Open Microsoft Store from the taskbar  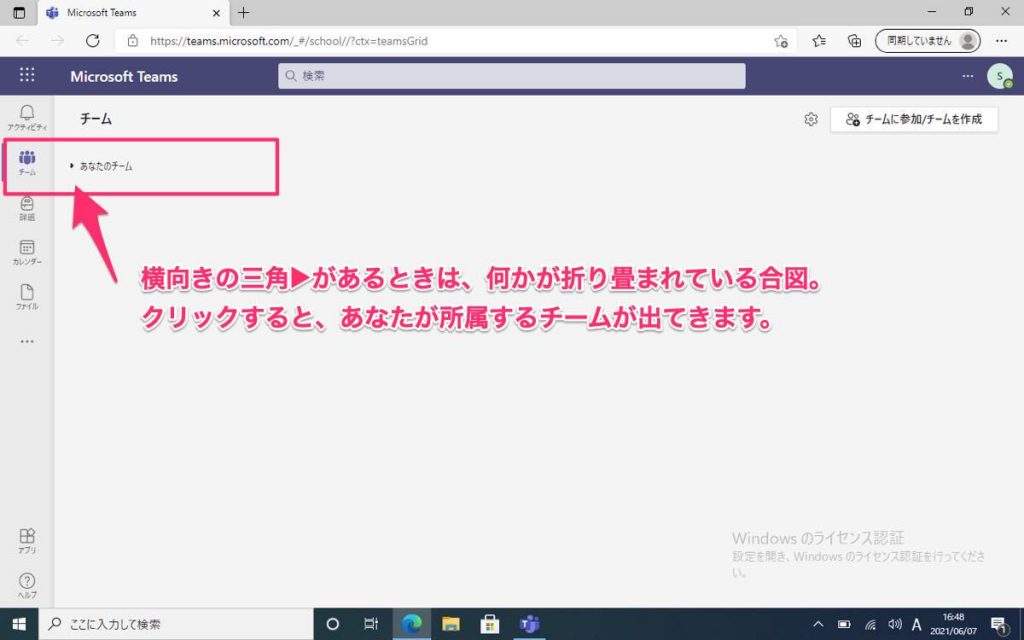490,624
